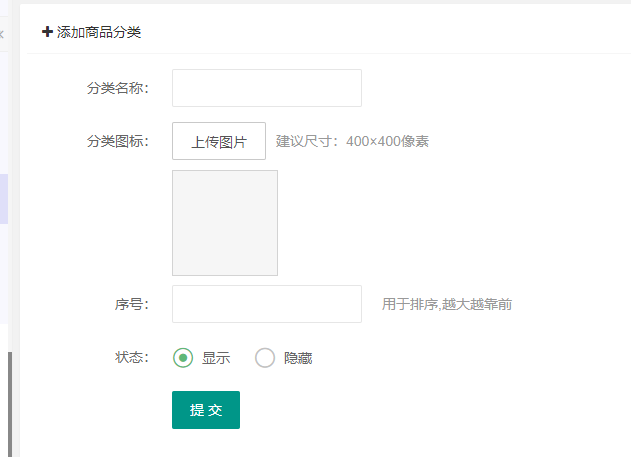Click the 建议尺寸 400×400像素 hint text
The height and width of the screenshot is (457, 631).
click(352, 141)
